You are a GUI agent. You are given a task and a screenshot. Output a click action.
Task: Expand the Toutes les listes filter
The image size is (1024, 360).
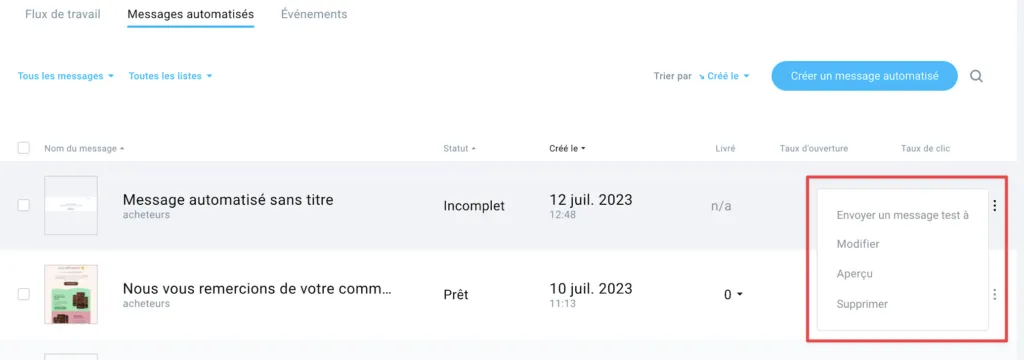(170, 76)
